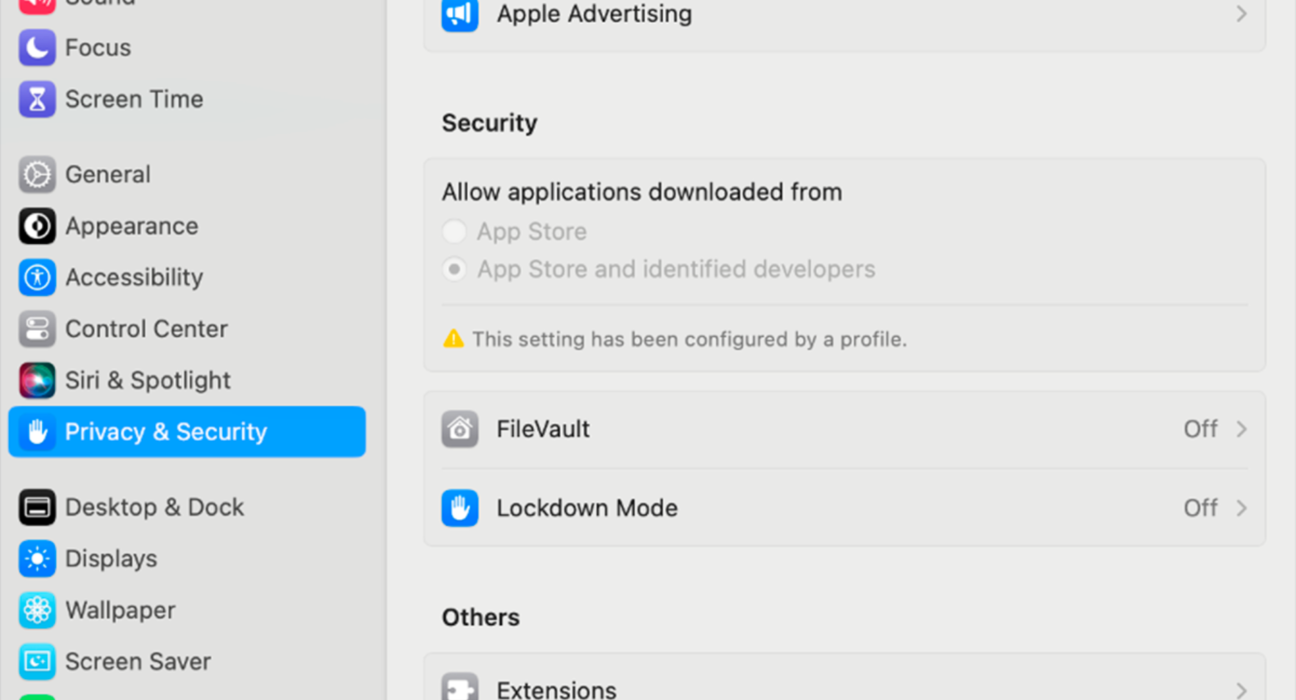Screen dimensions: 1296x700
Task: Open Appearance in the sidebar
Action: 131,226
